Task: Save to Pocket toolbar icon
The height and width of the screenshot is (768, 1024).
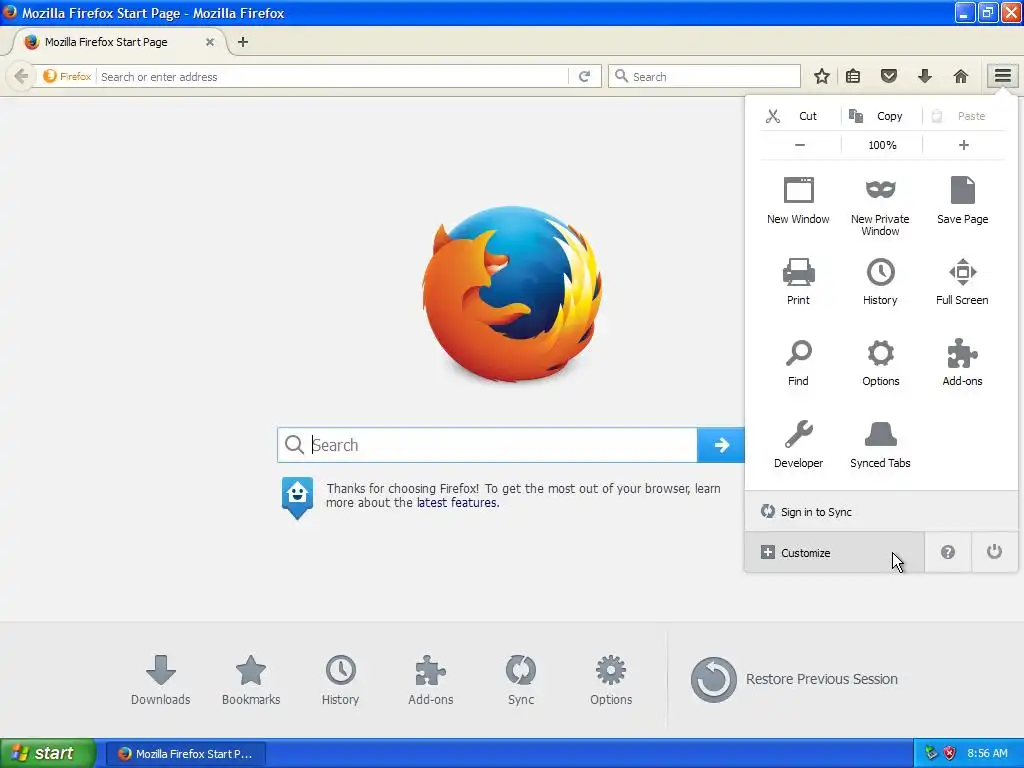Action: pos(889,76)
